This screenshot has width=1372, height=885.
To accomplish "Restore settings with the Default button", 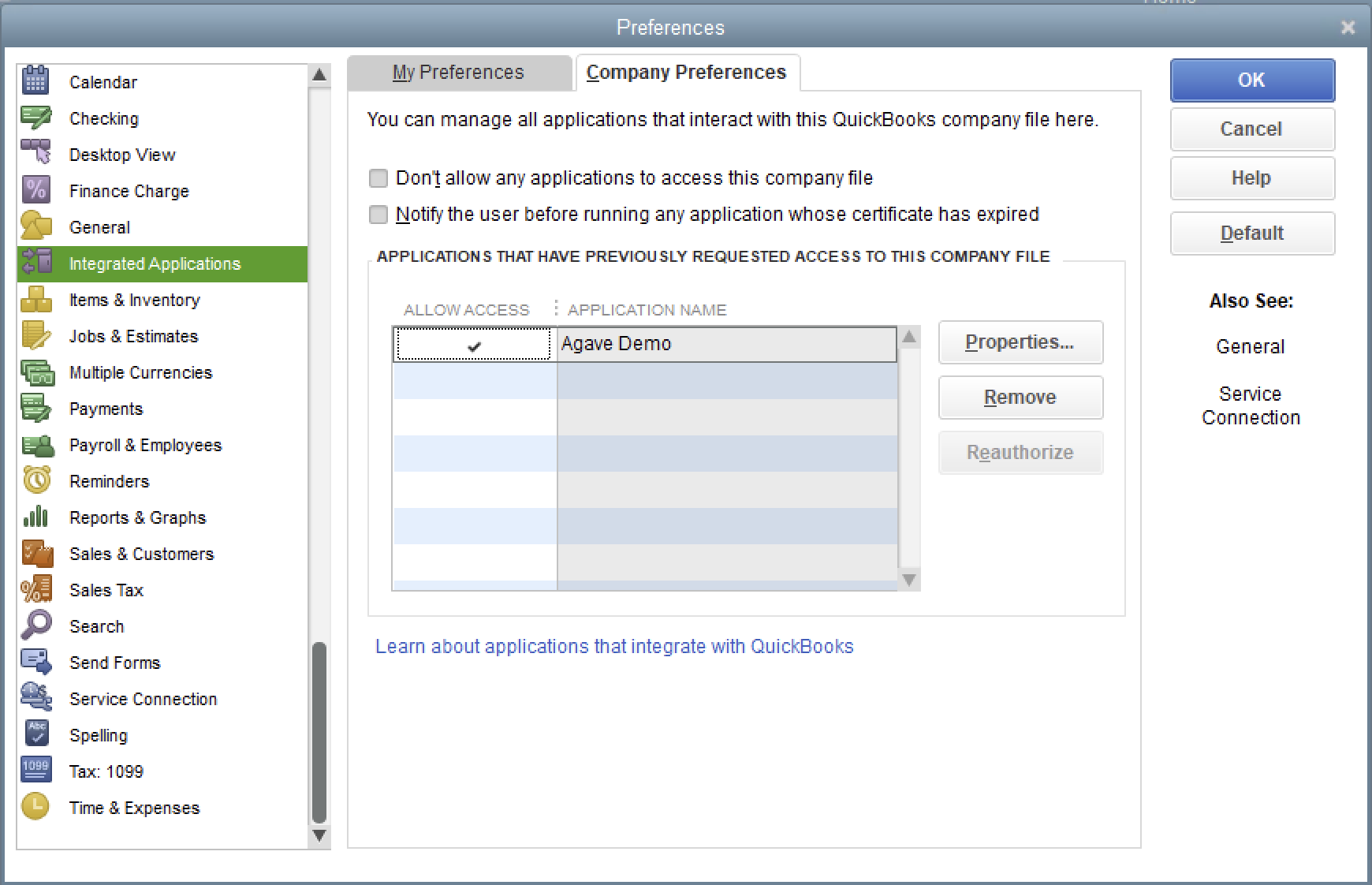I will (x=1252, y=233).
